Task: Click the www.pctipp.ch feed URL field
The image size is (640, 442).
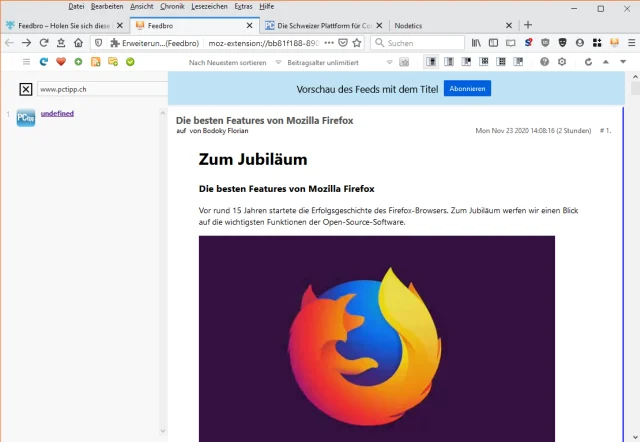Action: click(102, 89)
